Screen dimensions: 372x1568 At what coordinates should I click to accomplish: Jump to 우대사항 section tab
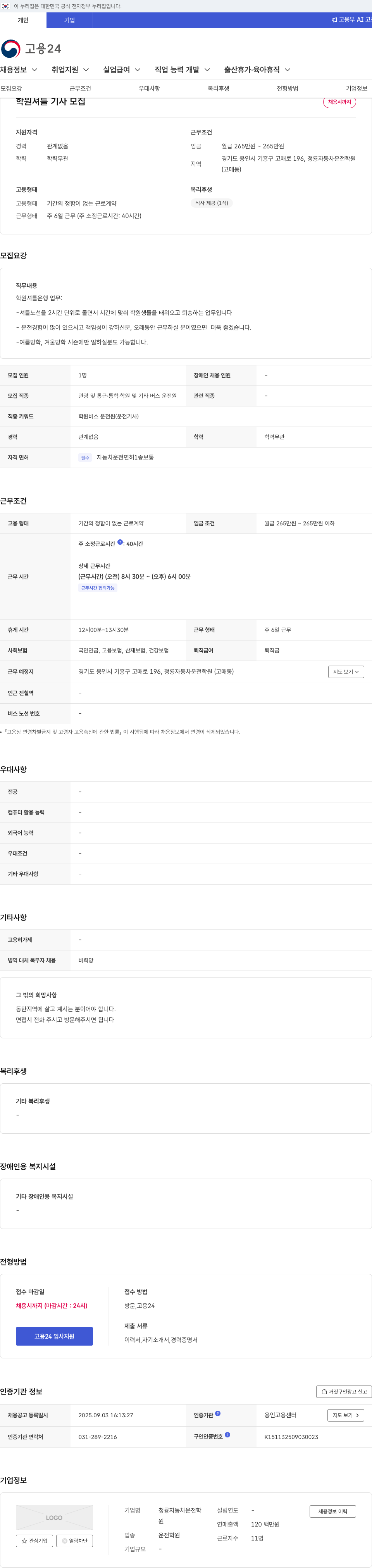click(149, 88)
